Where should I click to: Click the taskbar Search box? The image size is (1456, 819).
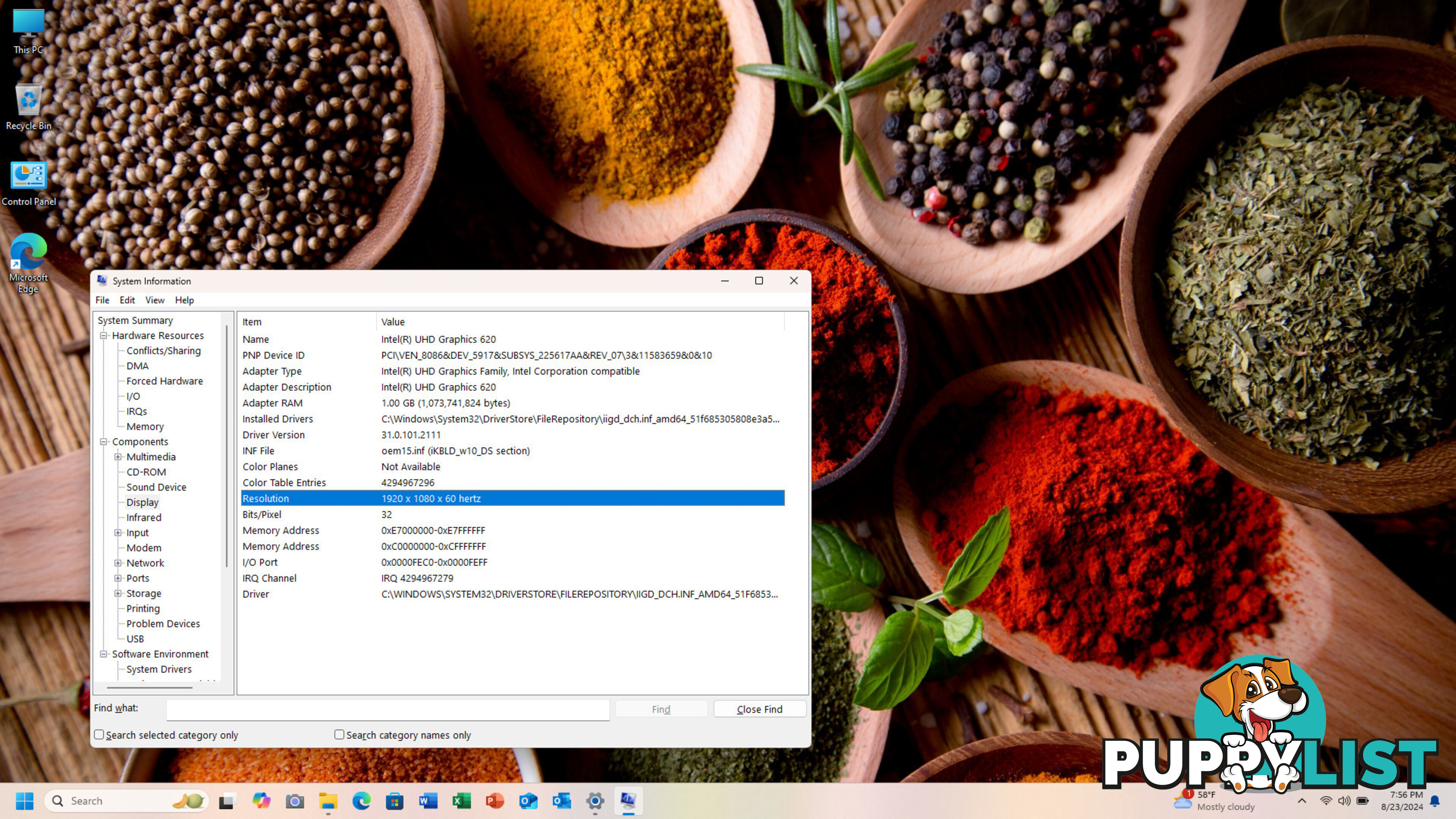[x=127, y=801]
